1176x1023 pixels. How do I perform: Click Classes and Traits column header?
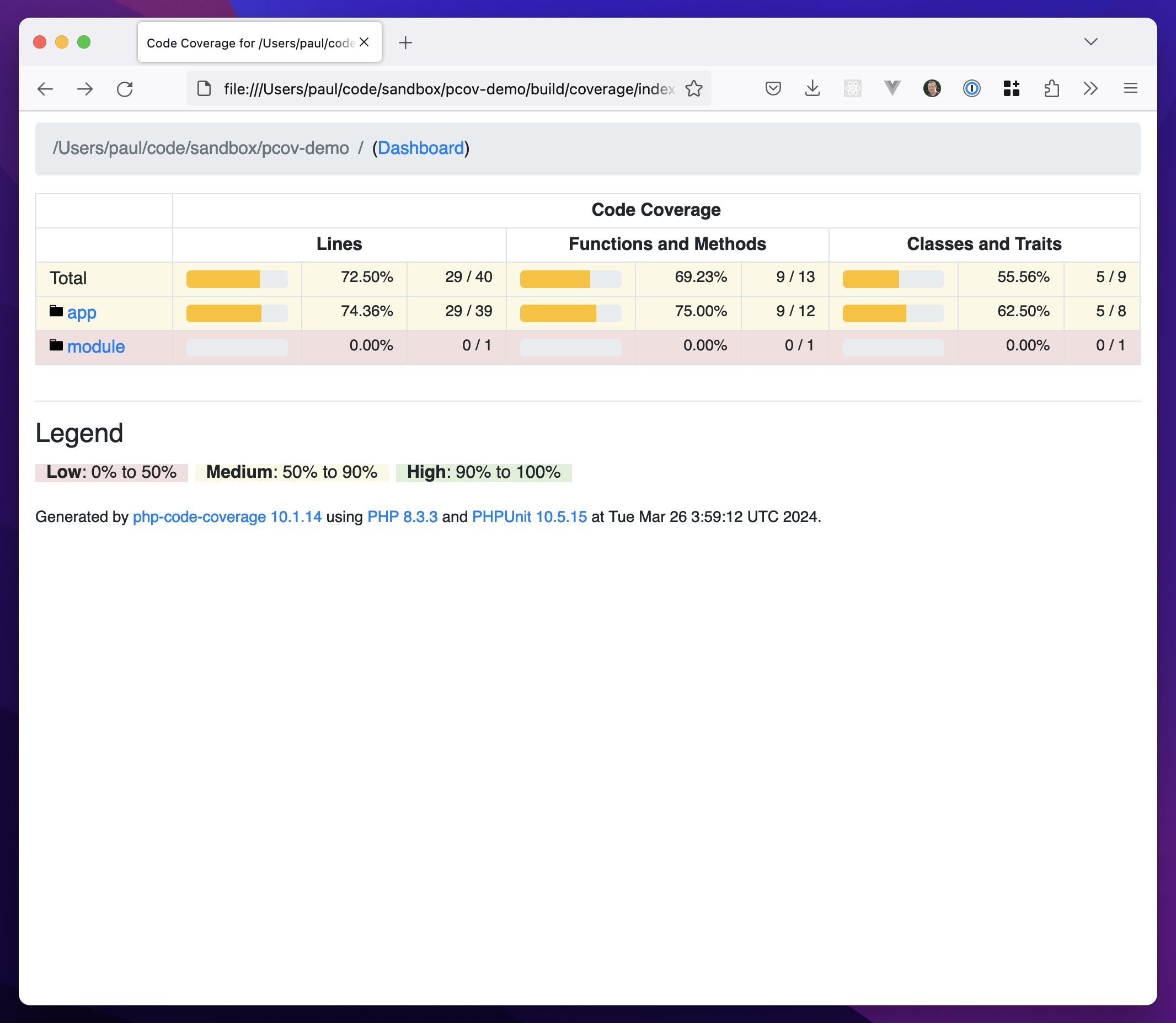(x=984, y=244)
